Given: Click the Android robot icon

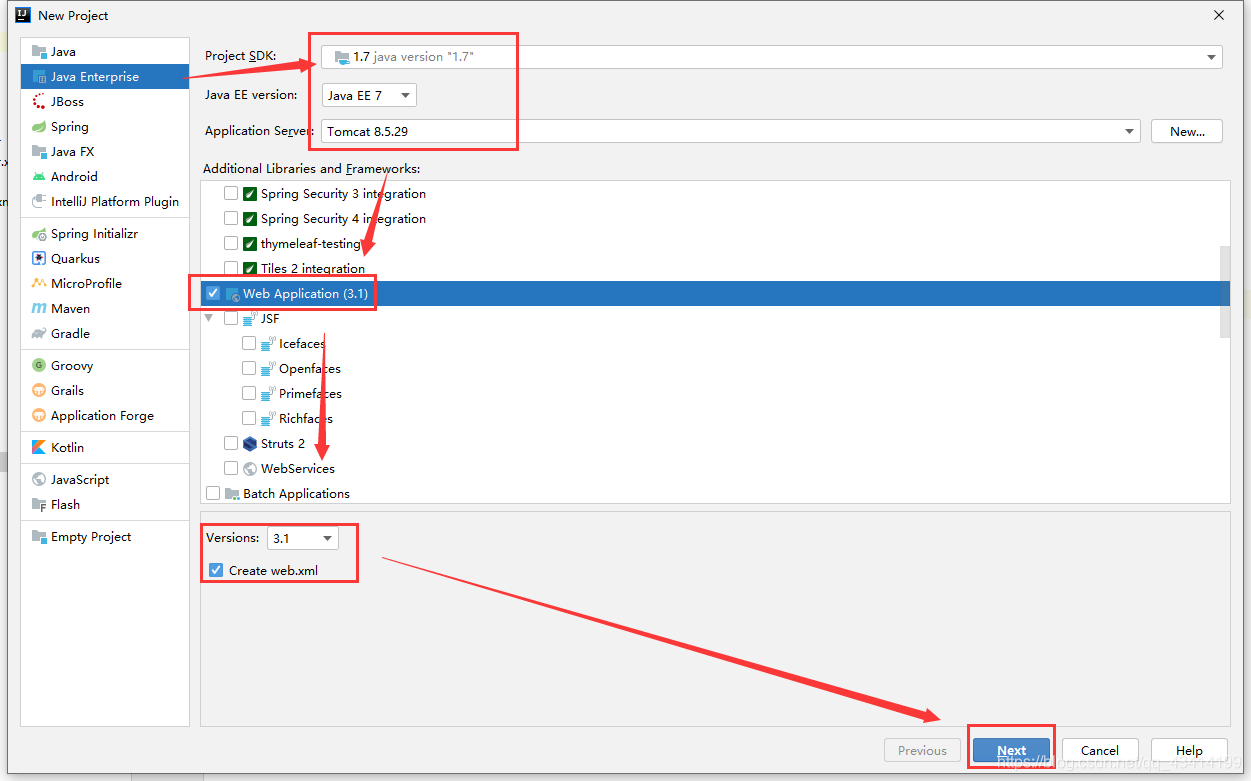Looking at the screenshot, I should (x=39, y=177).
